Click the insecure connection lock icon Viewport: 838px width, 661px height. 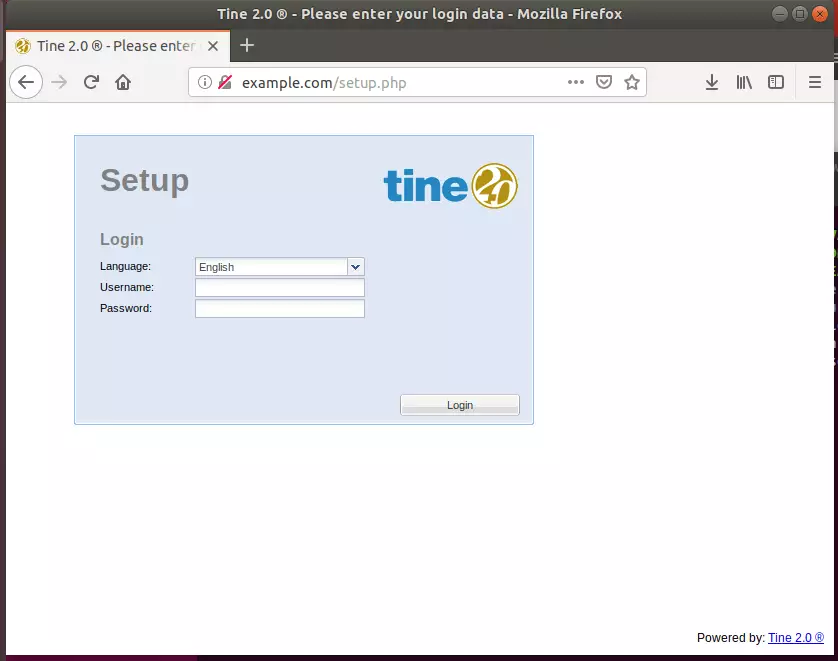(x=225, y=82)
